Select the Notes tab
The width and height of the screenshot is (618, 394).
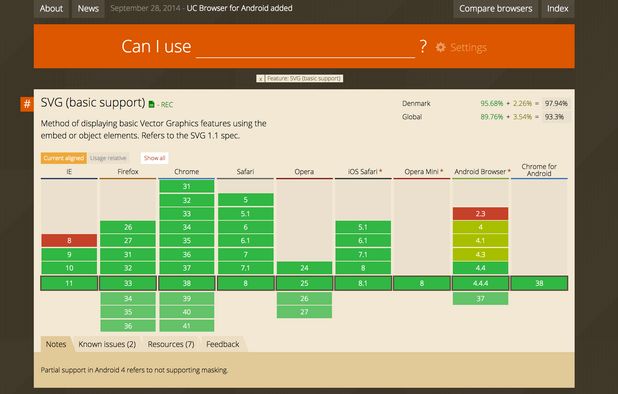point(56,344)
